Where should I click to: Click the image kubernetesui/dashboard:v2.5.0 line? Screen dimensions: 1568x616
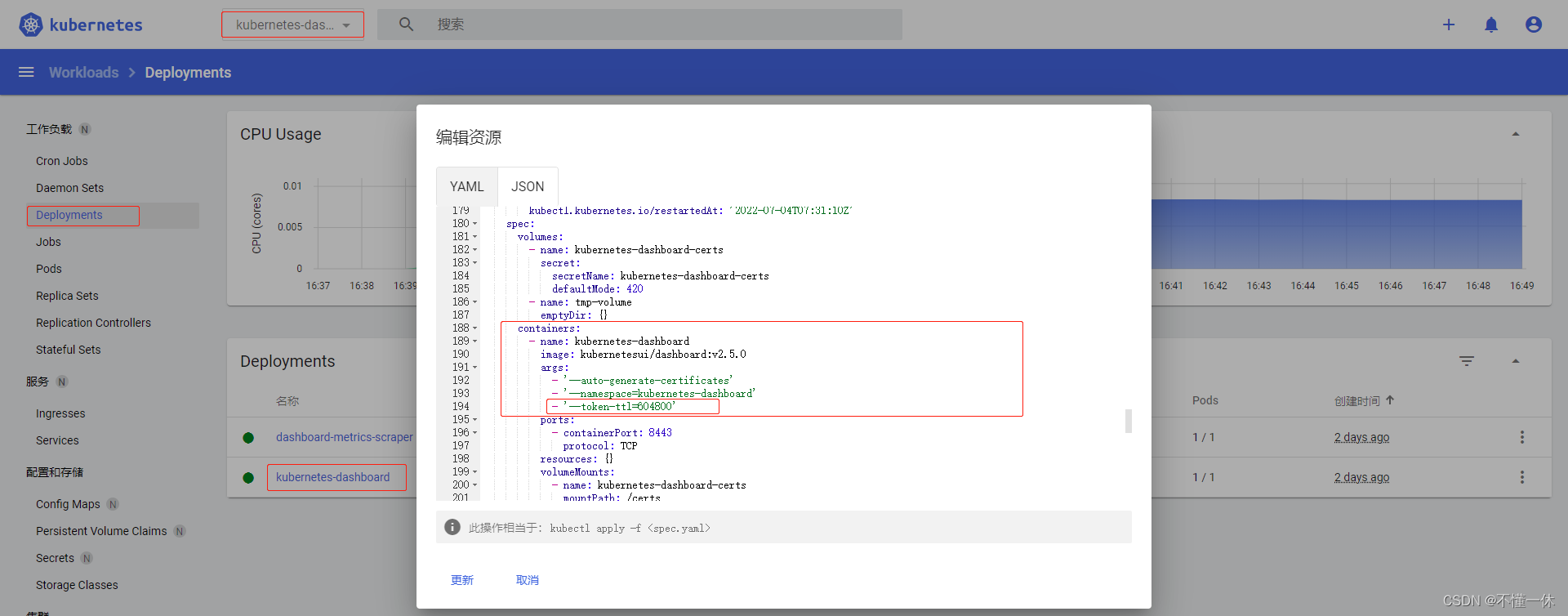point(643,355)
